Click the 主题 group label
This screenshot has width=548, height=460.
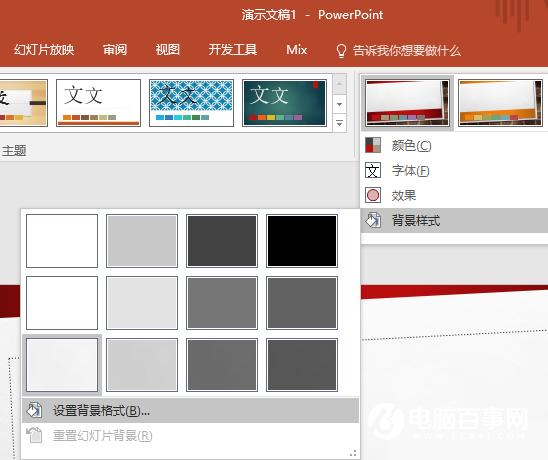click(x=14, y=151)
